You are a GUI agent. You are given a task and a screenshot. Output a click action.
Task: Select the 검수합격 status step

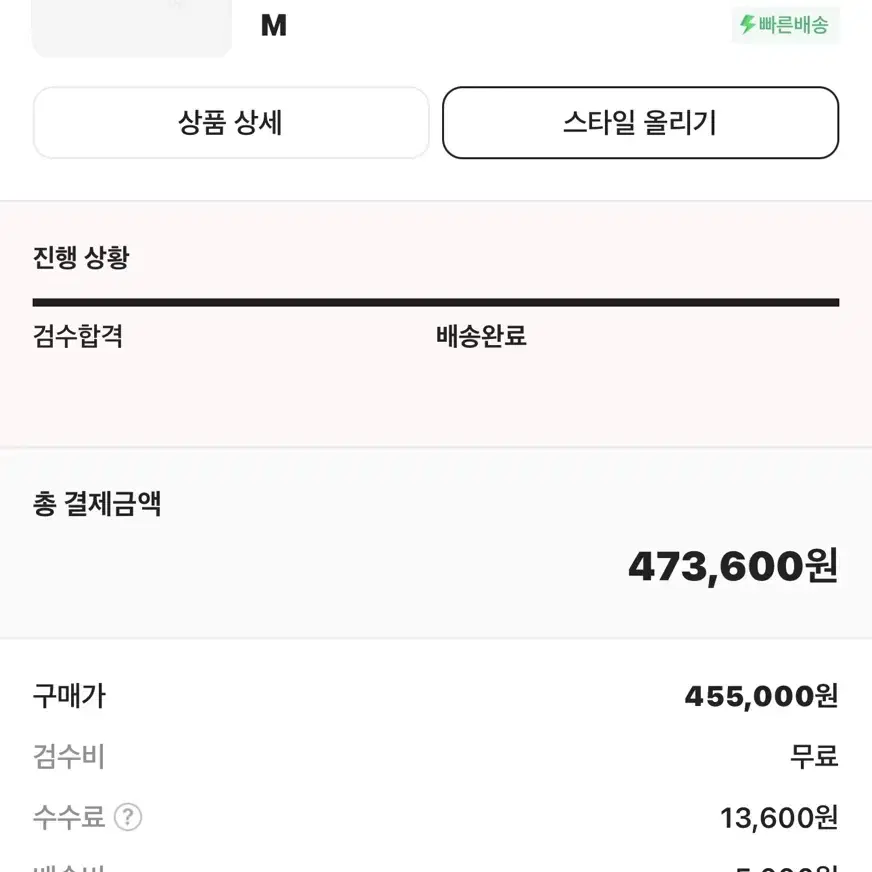[x=78, y=336]
